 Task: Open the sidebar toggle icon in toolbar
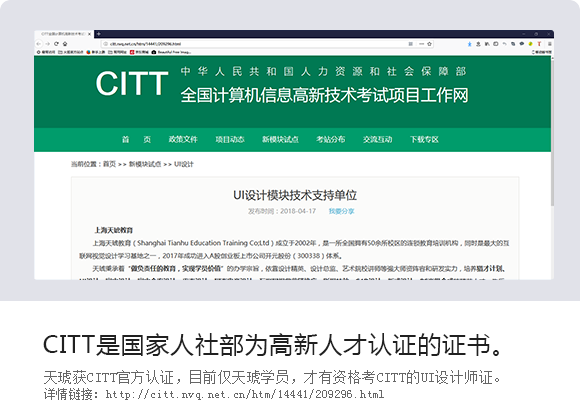pos(496,44)
